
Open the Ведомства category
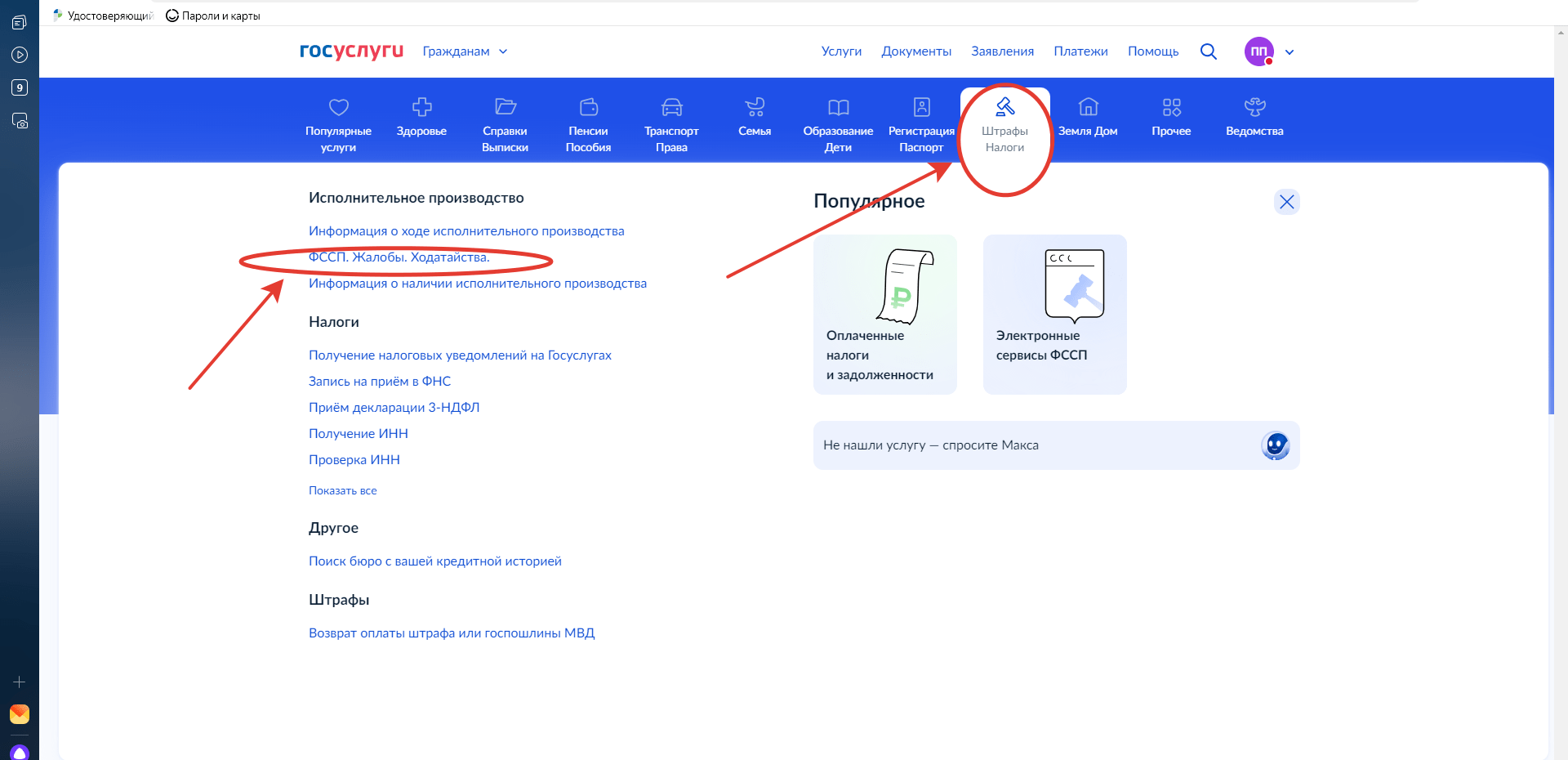tap(1254, 118)
